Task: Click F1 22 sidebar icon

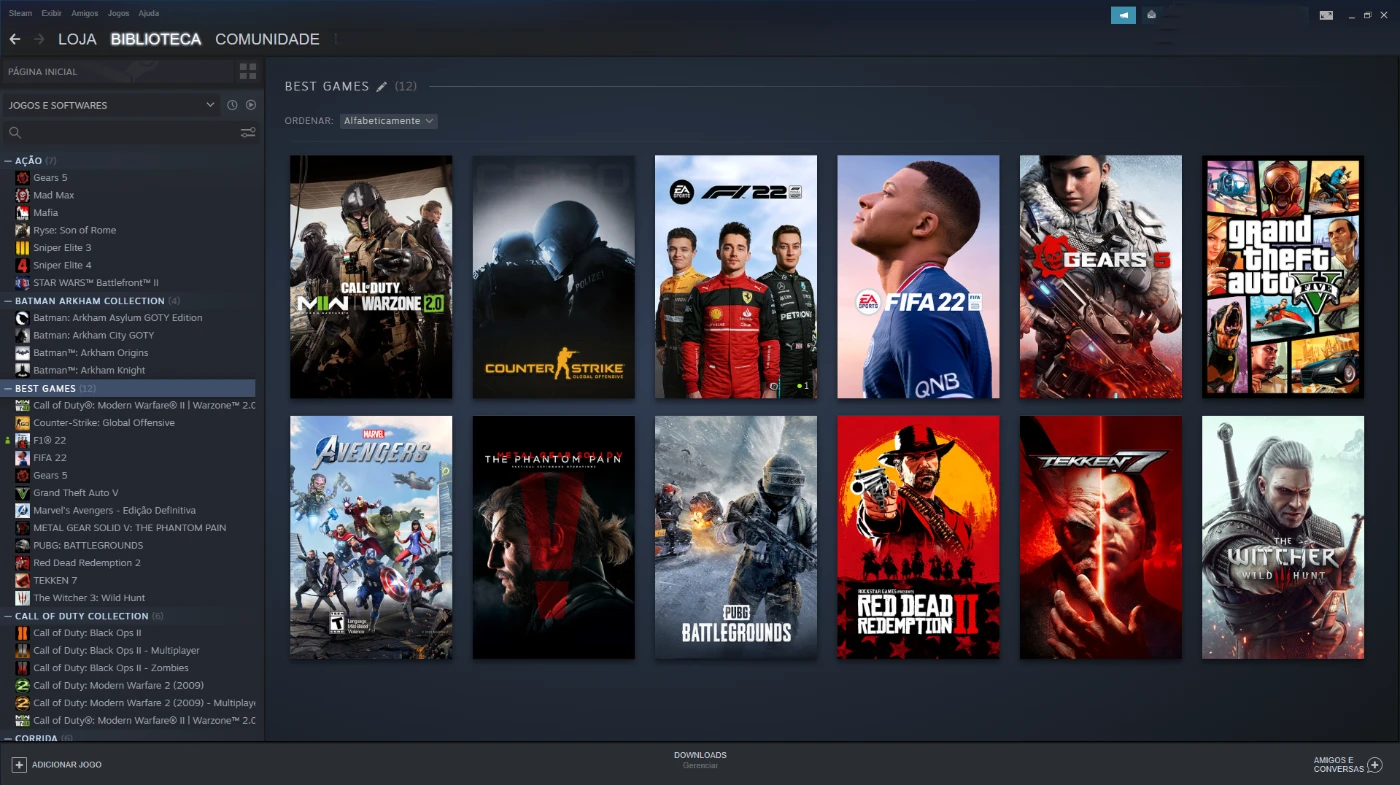Action: point(22,440)
